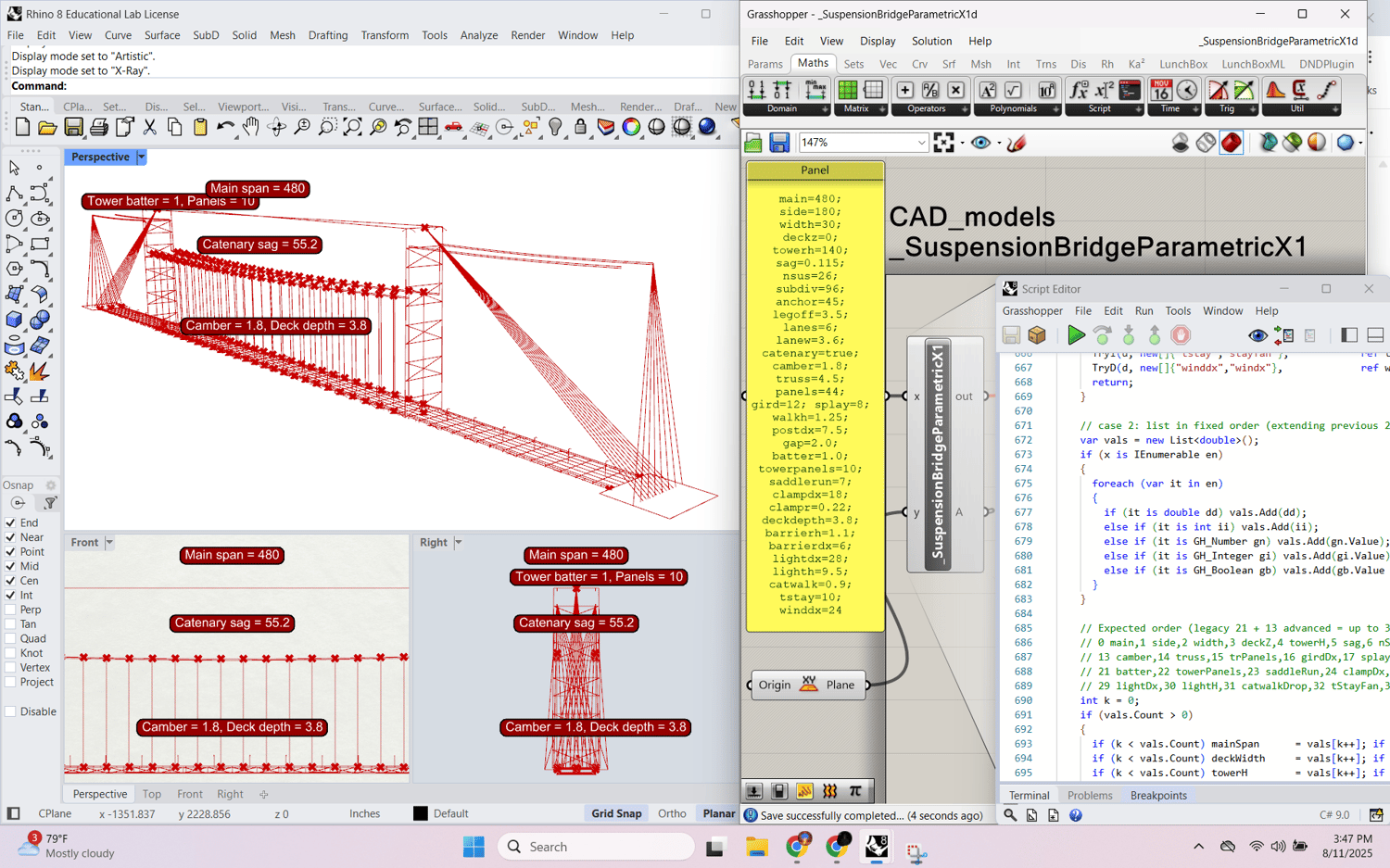The height and width of the screenshot is (868, 1390).
Task: Expand the Polynomials group in Maths ribbon
Action: [x=1055, y=109]
